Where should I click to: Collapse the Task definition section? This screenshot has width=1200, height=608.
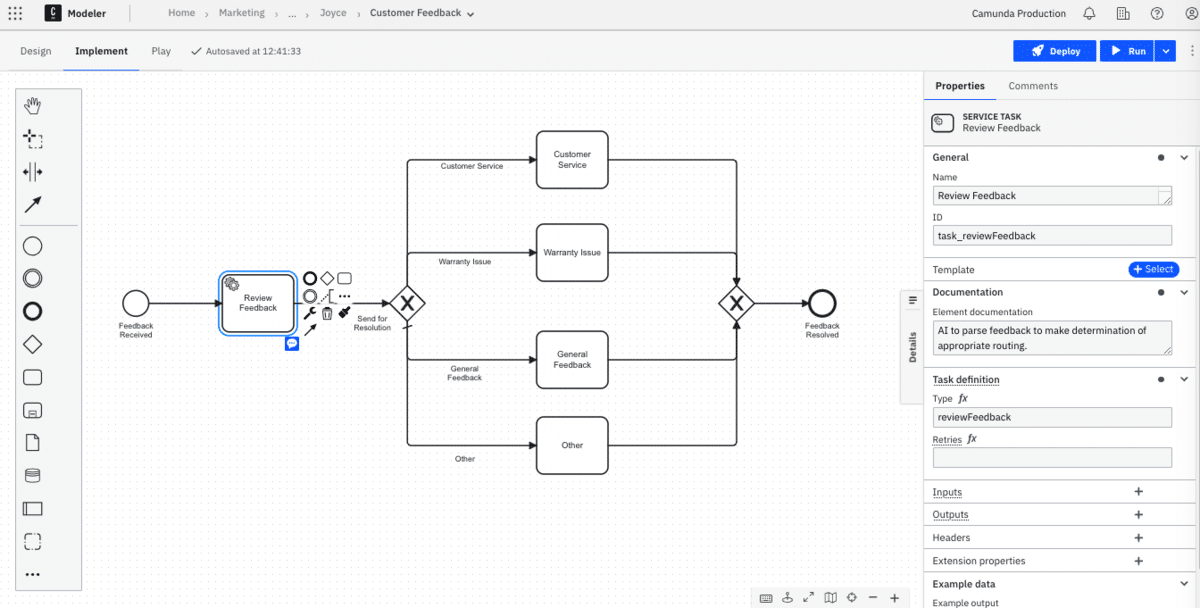pyautogui.click(x=1184, y=380)
